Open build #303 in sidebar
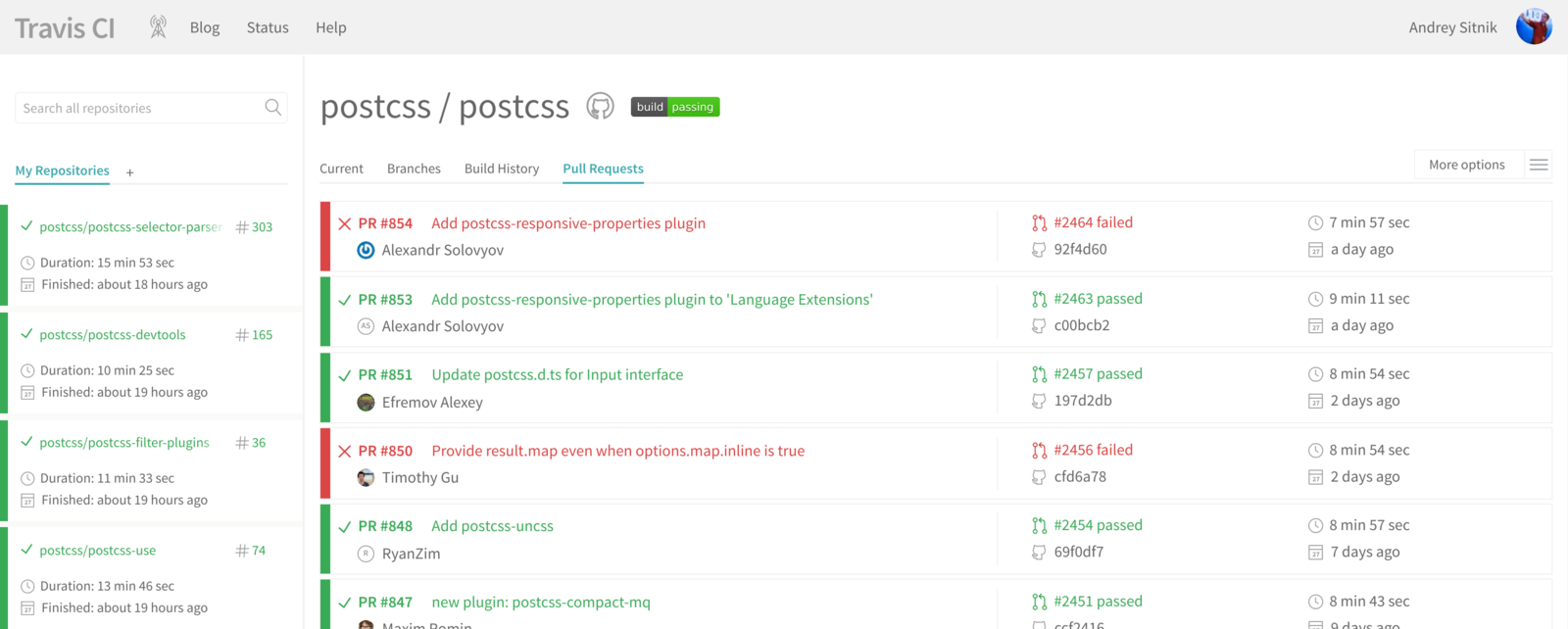 (x=254, y=226)
